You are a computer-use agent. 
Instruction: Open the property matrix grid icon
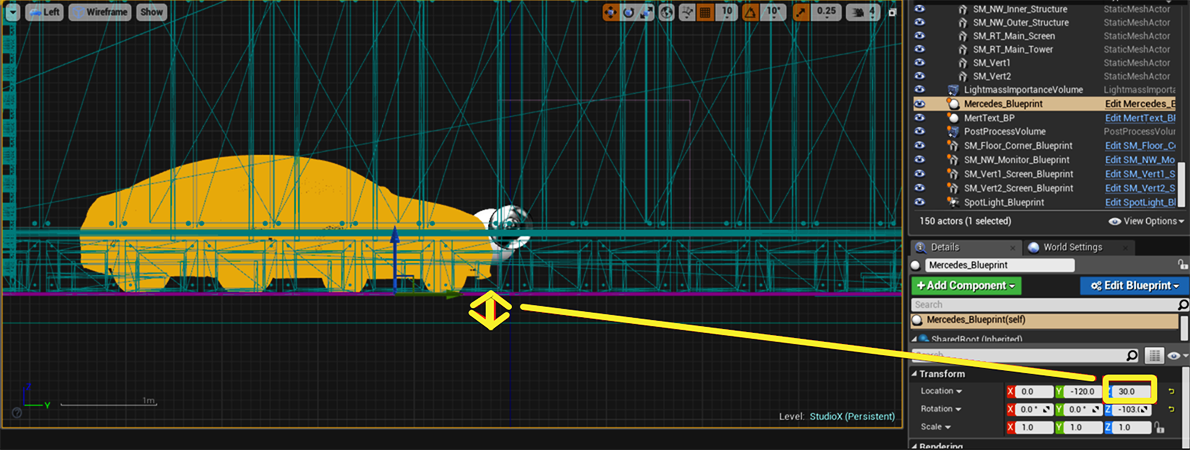[1153, 355]
